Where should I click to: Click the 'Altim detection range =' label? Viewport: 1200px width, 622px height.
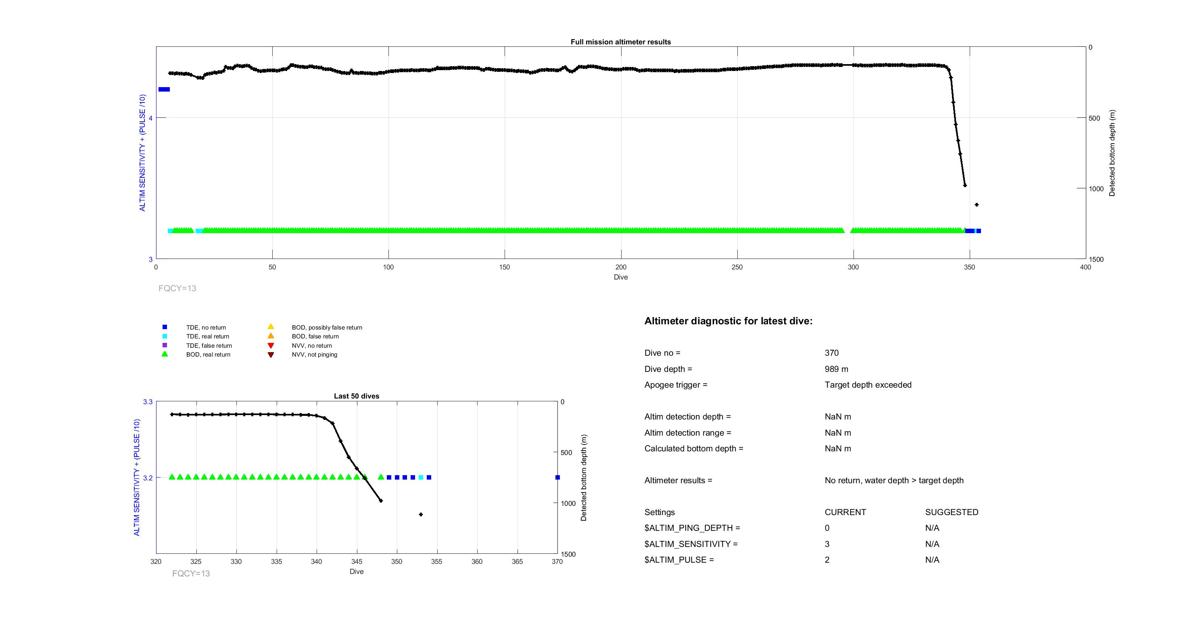(688, 433)
